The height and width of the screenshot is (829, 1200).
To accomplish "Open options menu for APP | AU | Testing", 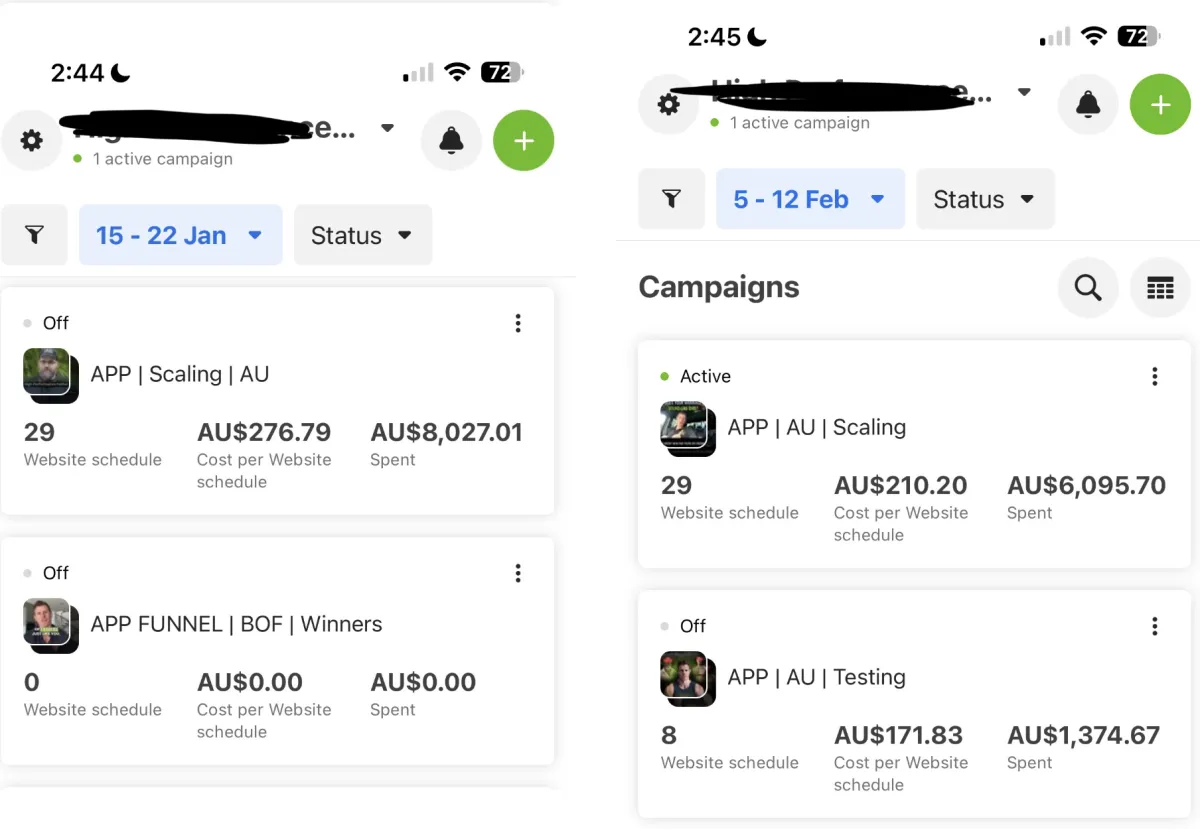I will point(1155,626).
